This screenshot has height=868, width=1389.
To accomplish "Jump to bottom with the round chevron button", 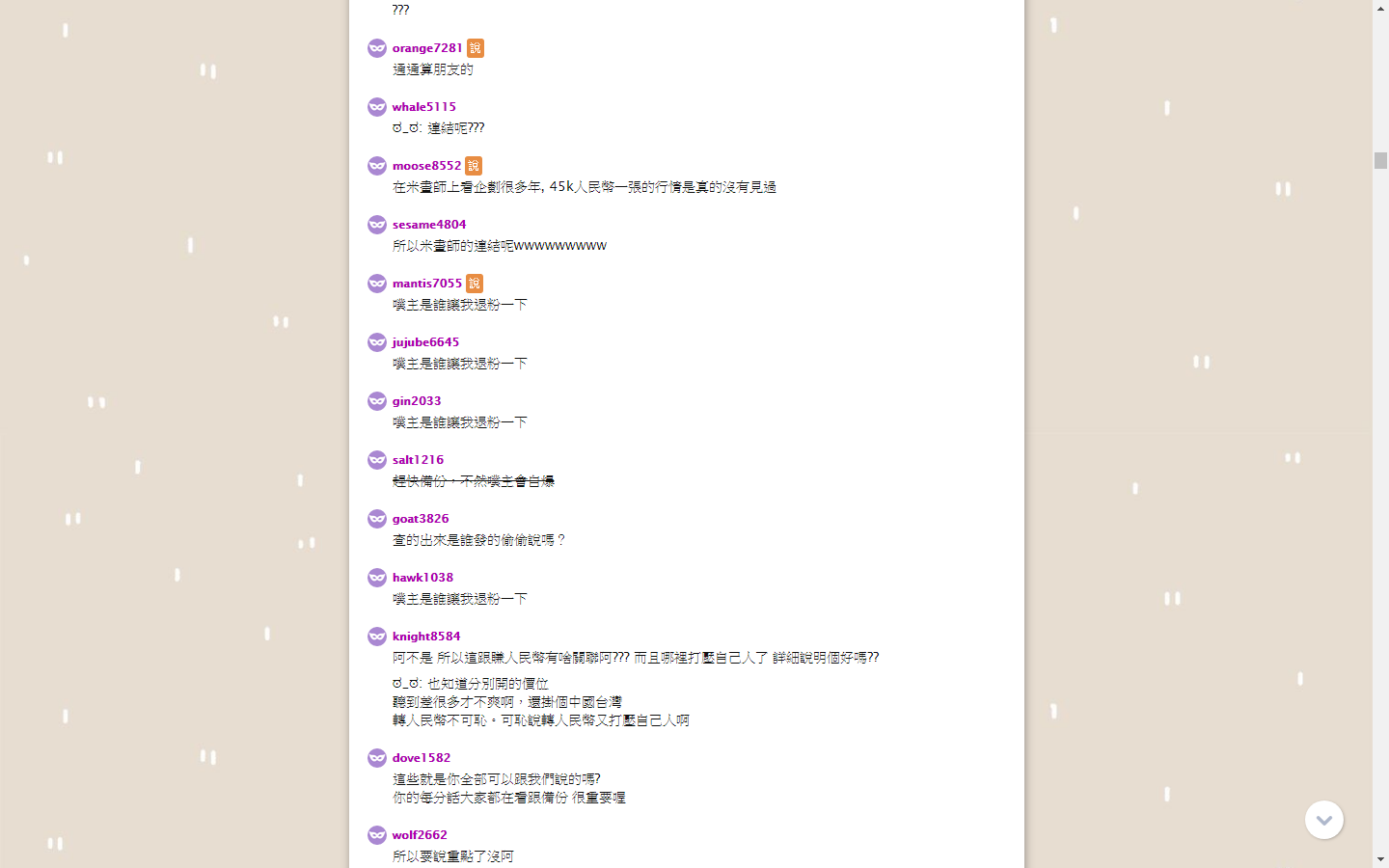I will [1324, 820].
